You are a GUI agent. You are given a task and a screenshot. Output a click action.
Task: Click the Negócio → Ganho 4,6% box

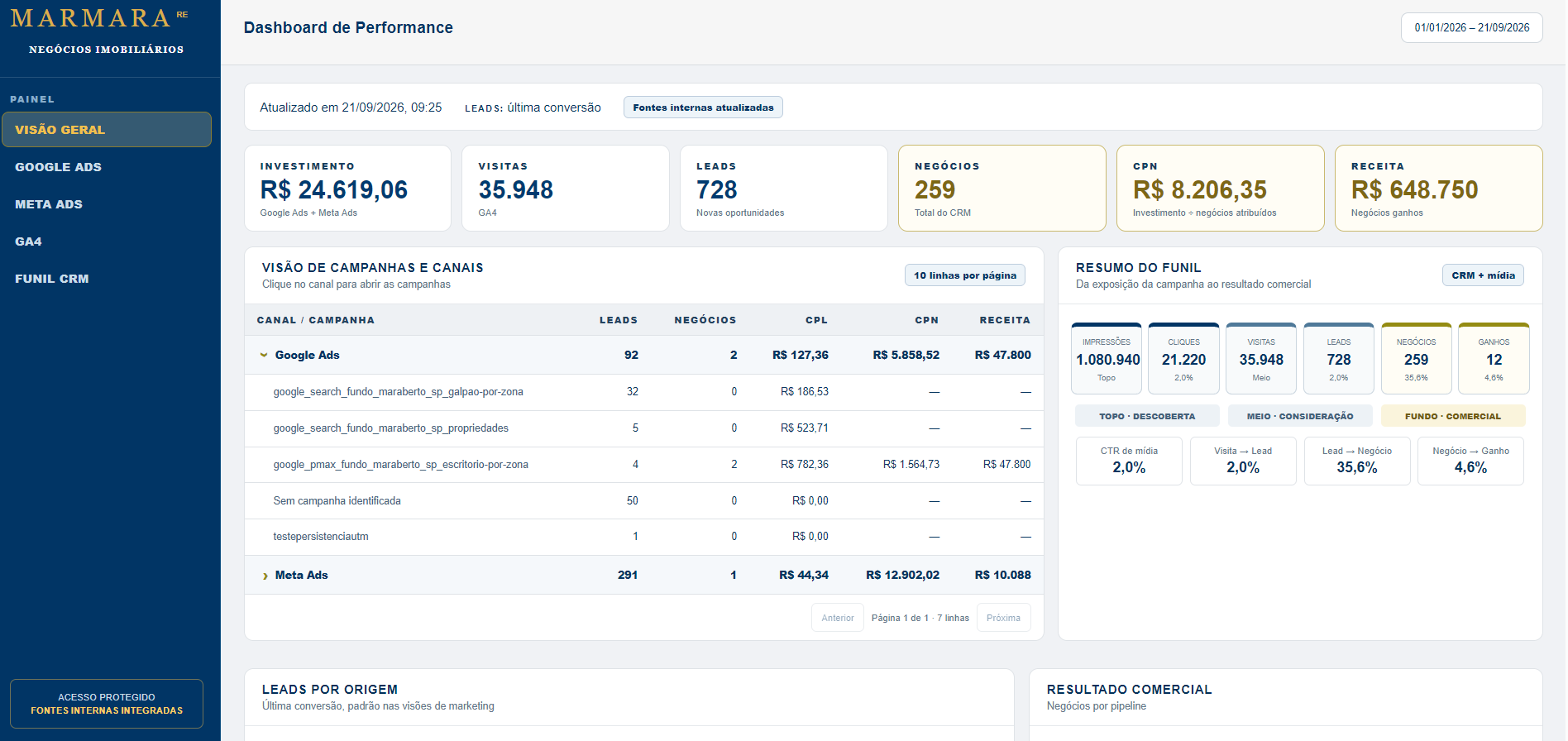(1470, 461)
